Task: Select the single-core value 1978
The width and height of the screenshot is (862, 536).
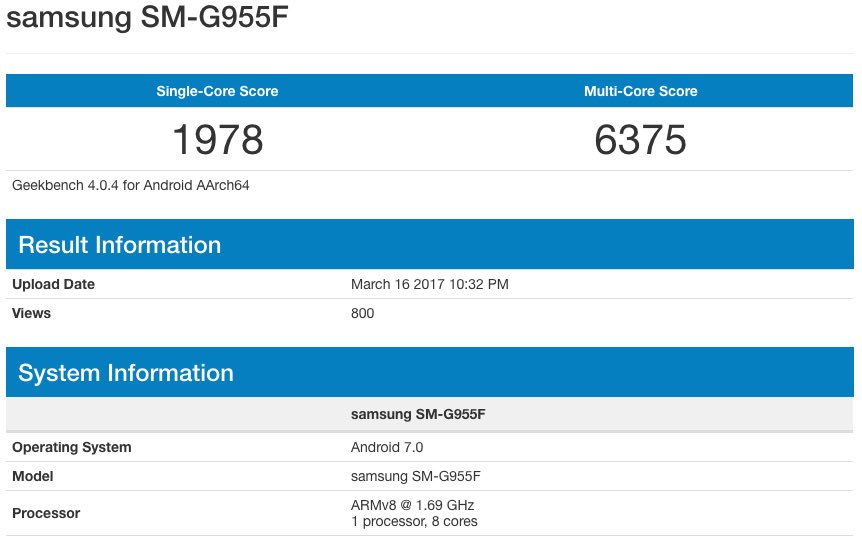Action: click(x=218, y=139)
